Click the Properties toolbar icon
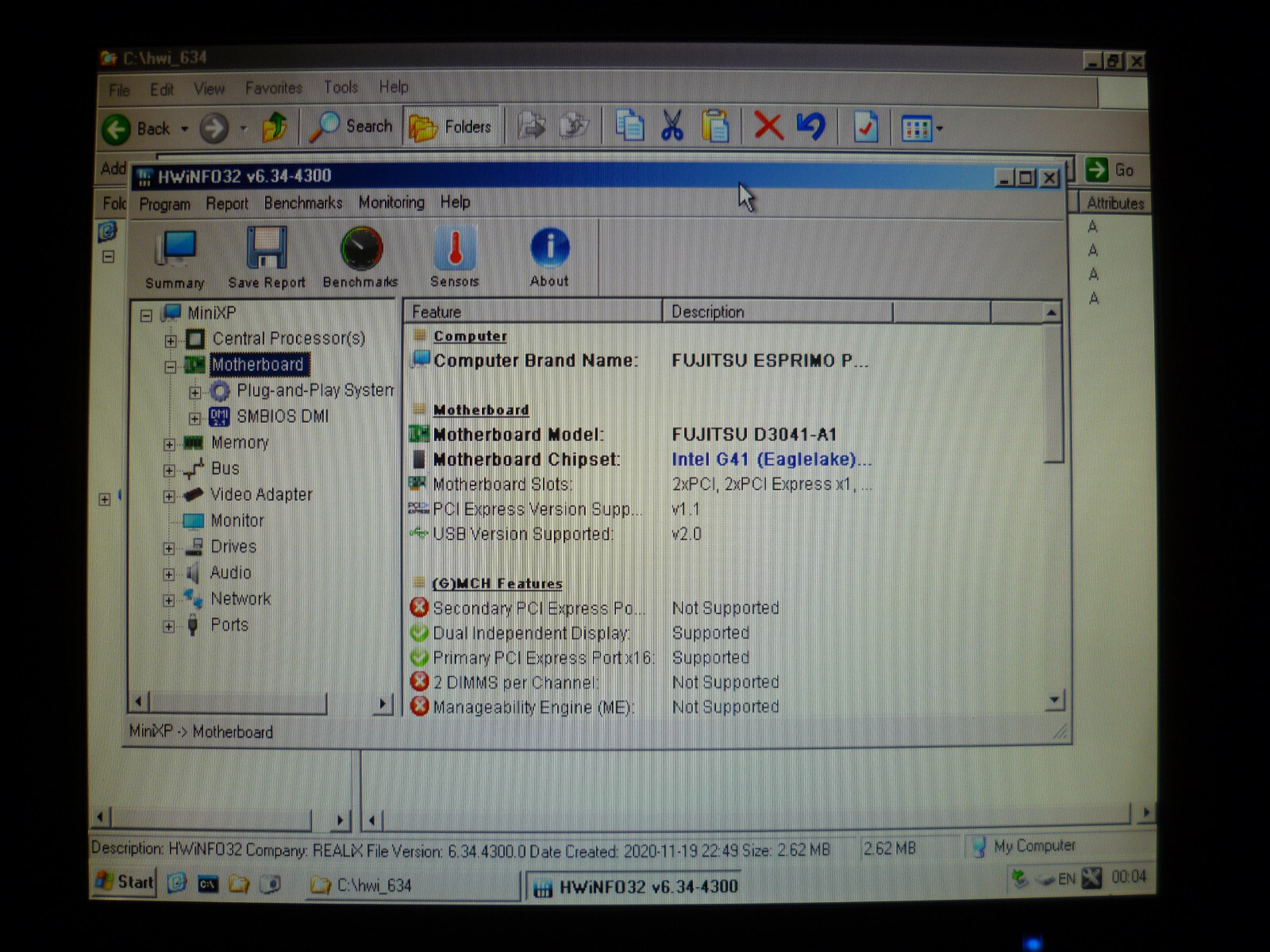1270x952 pixels. (x=865, y=127)
